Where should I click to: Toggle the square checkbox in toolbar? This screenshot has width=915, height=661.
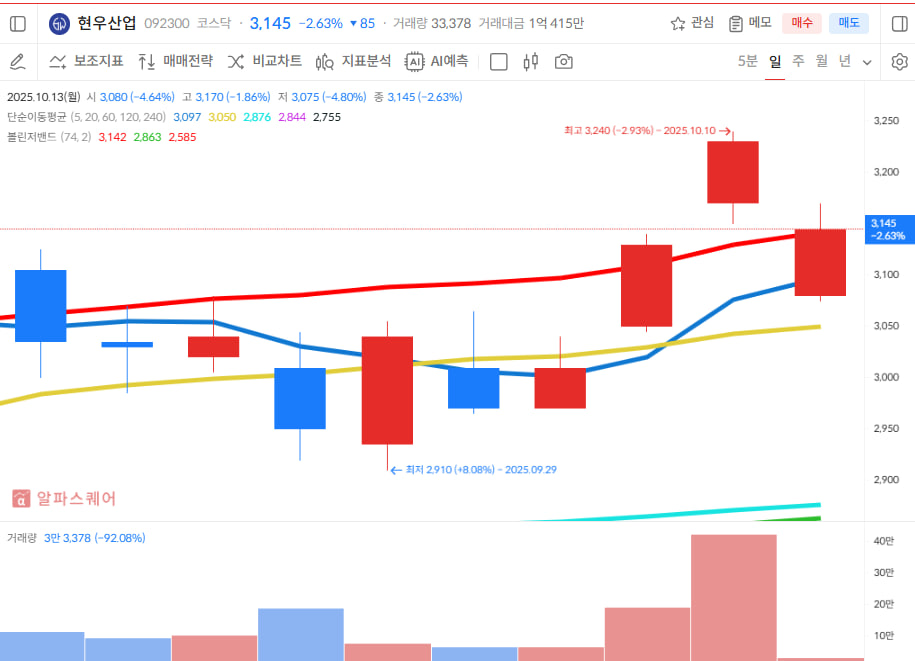tap(499, 62)
